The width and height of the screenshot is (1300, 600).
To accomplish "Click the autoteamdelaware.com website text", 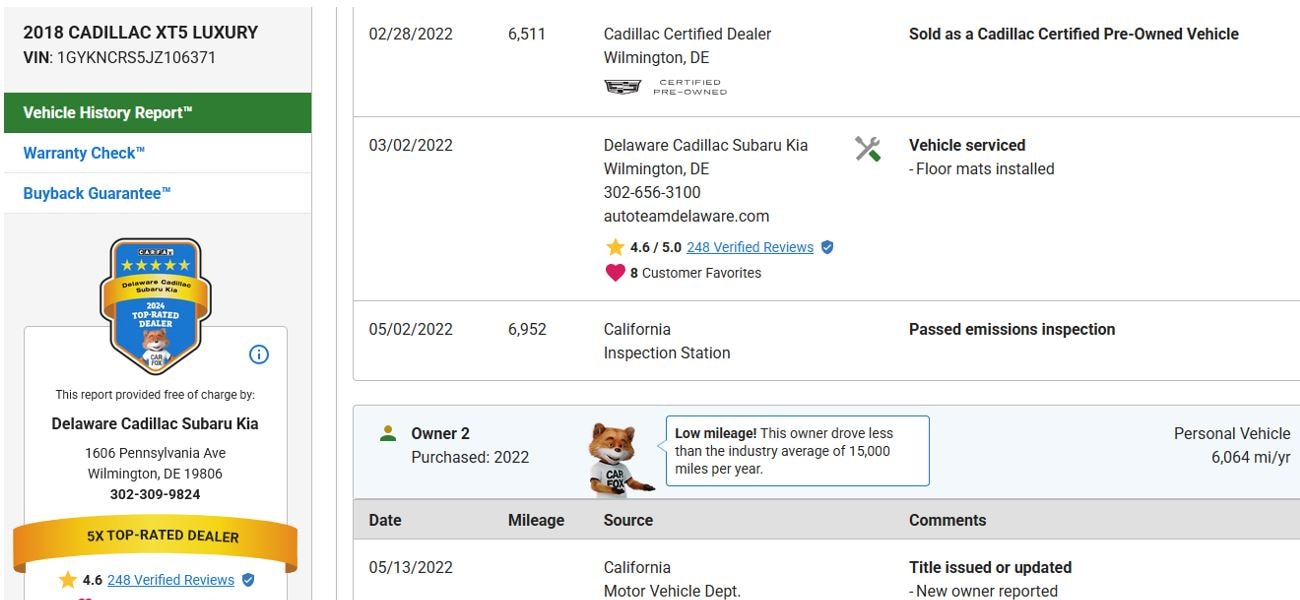I will click(686, 216).
